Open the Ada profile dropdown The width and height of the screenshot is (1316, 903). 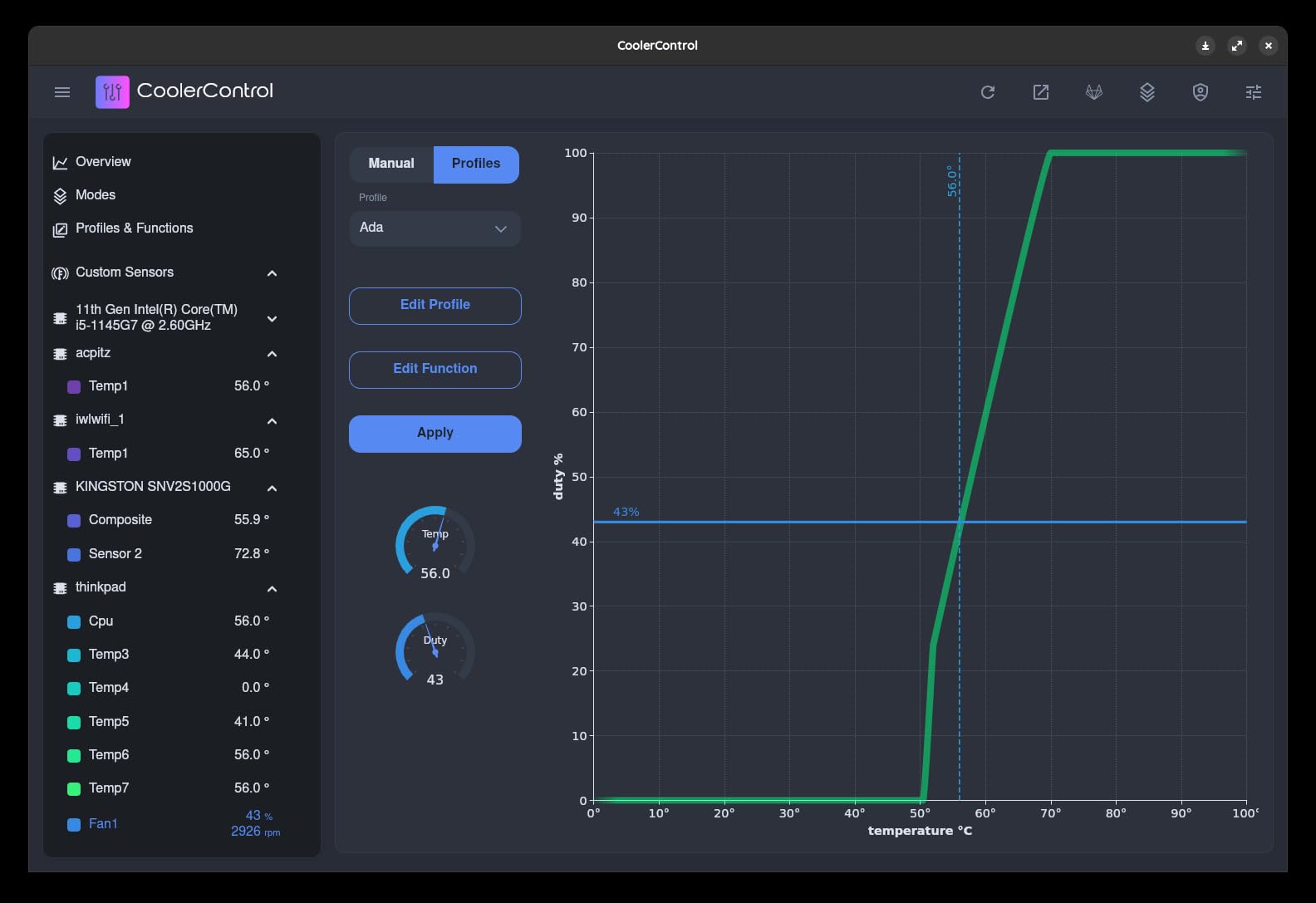435,228
